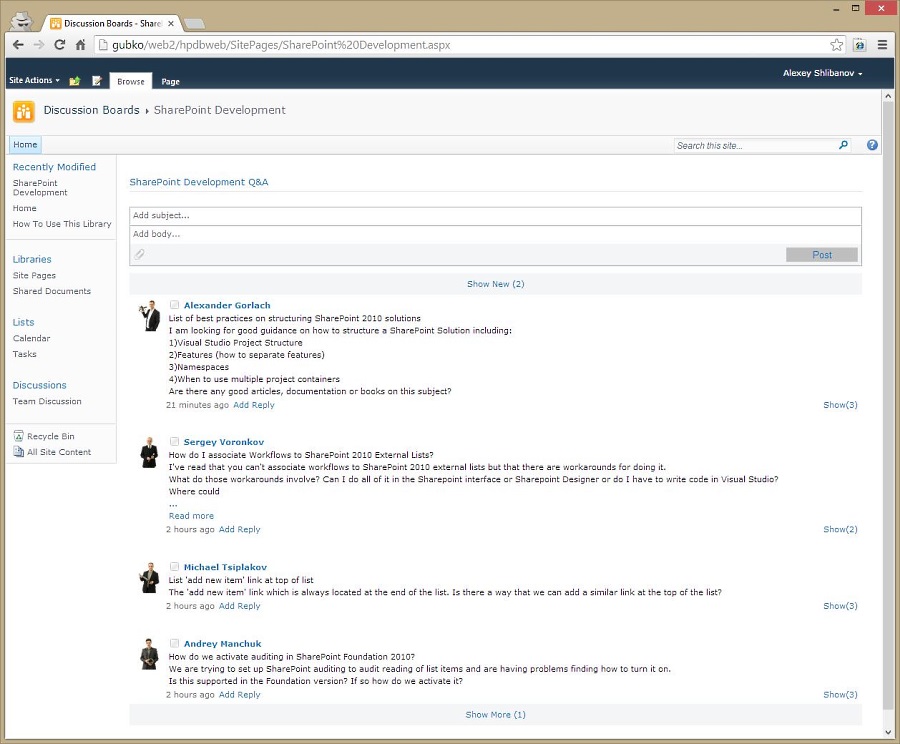Image resolution: width=900 pixels, height=744 pixels.
Task: Select the Home navigation tab
Action: (x=25, y=145)
